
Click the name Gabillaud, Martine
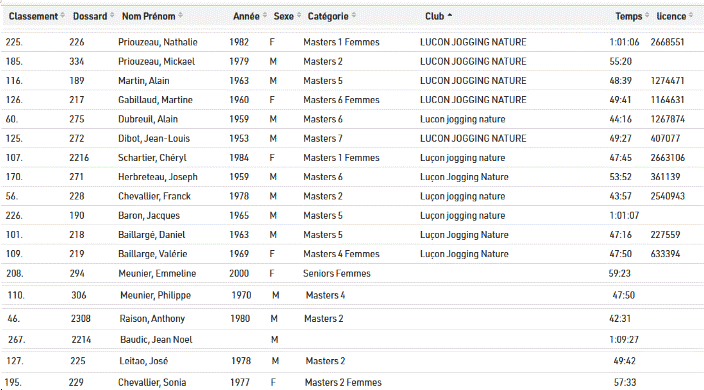coord(155,100)
